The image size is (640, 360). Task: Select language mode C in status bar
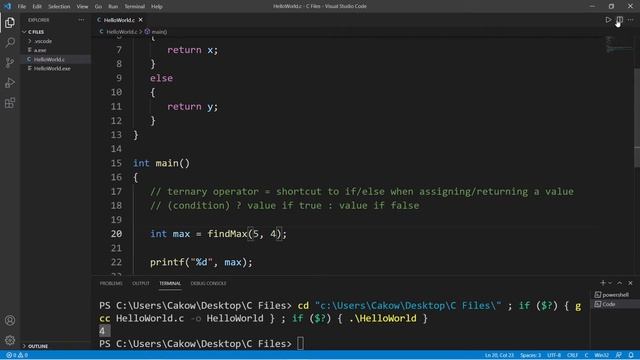point(586,355)
